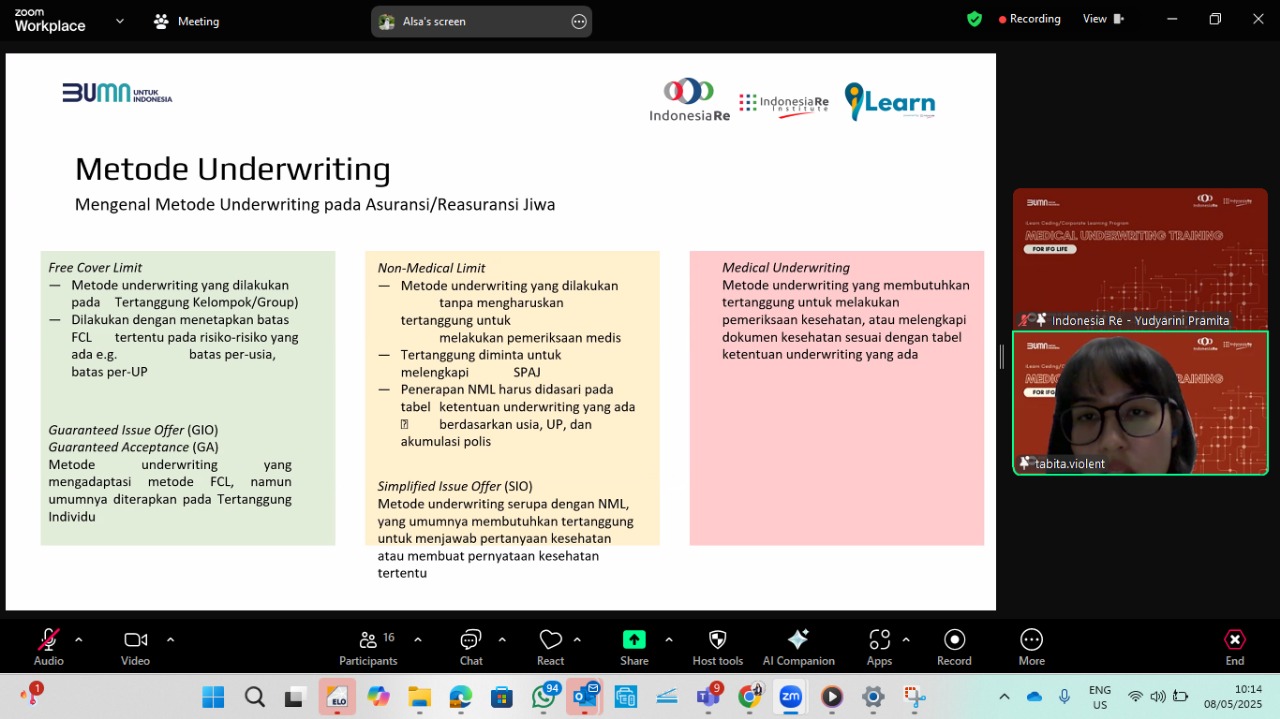The image size is (1280, 719).
Task: Click the "Guaranteed Issue Offer (GIO)" heading
Action: point(133,430)
